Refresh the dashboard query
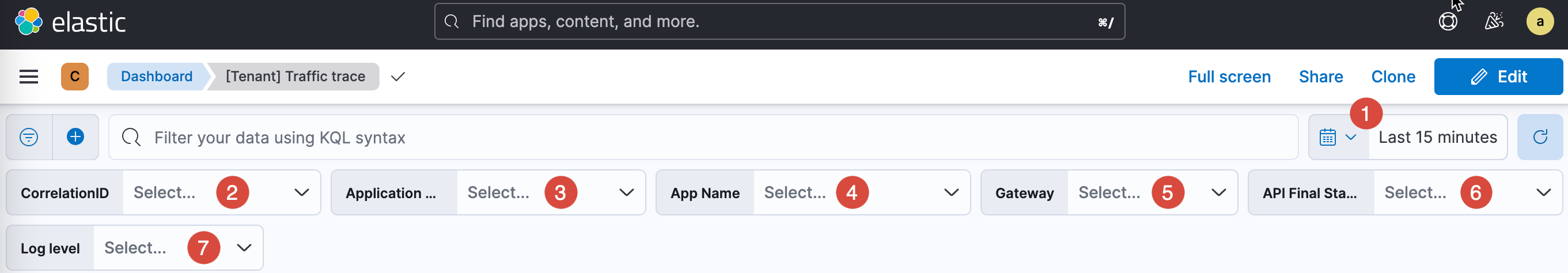 point(1540,138)
